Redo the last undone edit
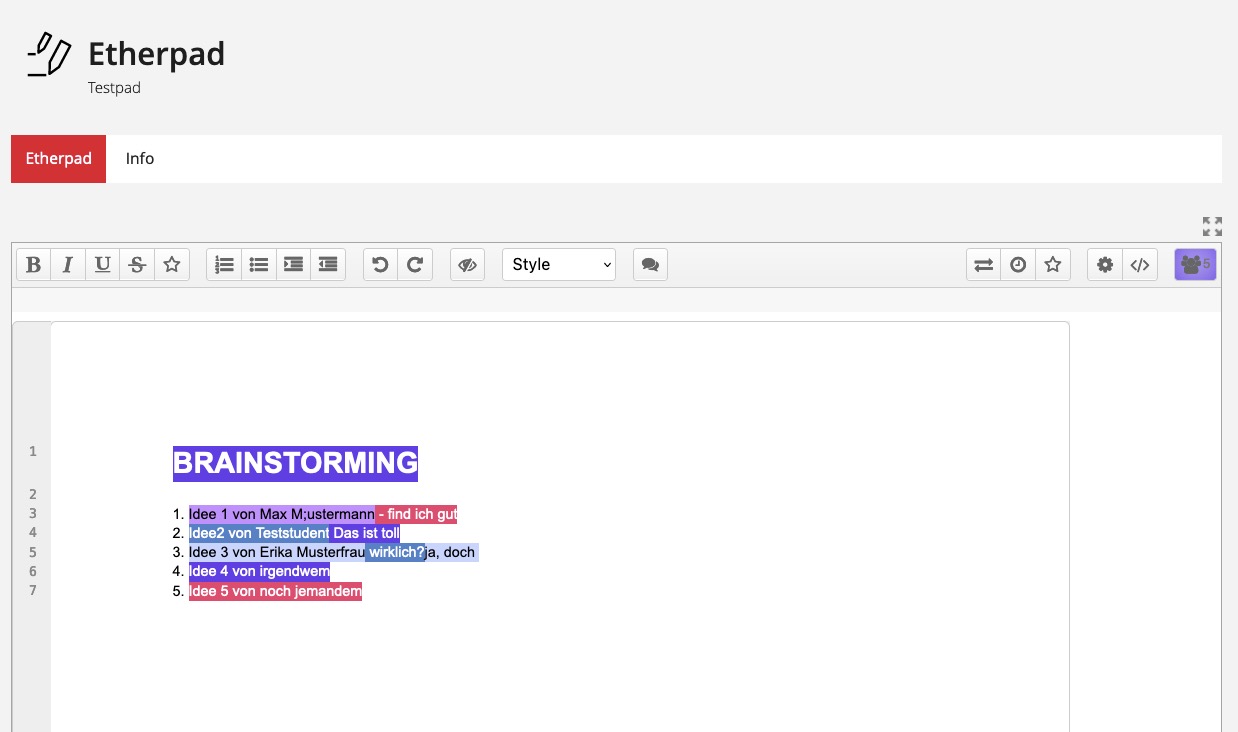The width and height of the screenshot is (1238, 732). pos(415,265)
